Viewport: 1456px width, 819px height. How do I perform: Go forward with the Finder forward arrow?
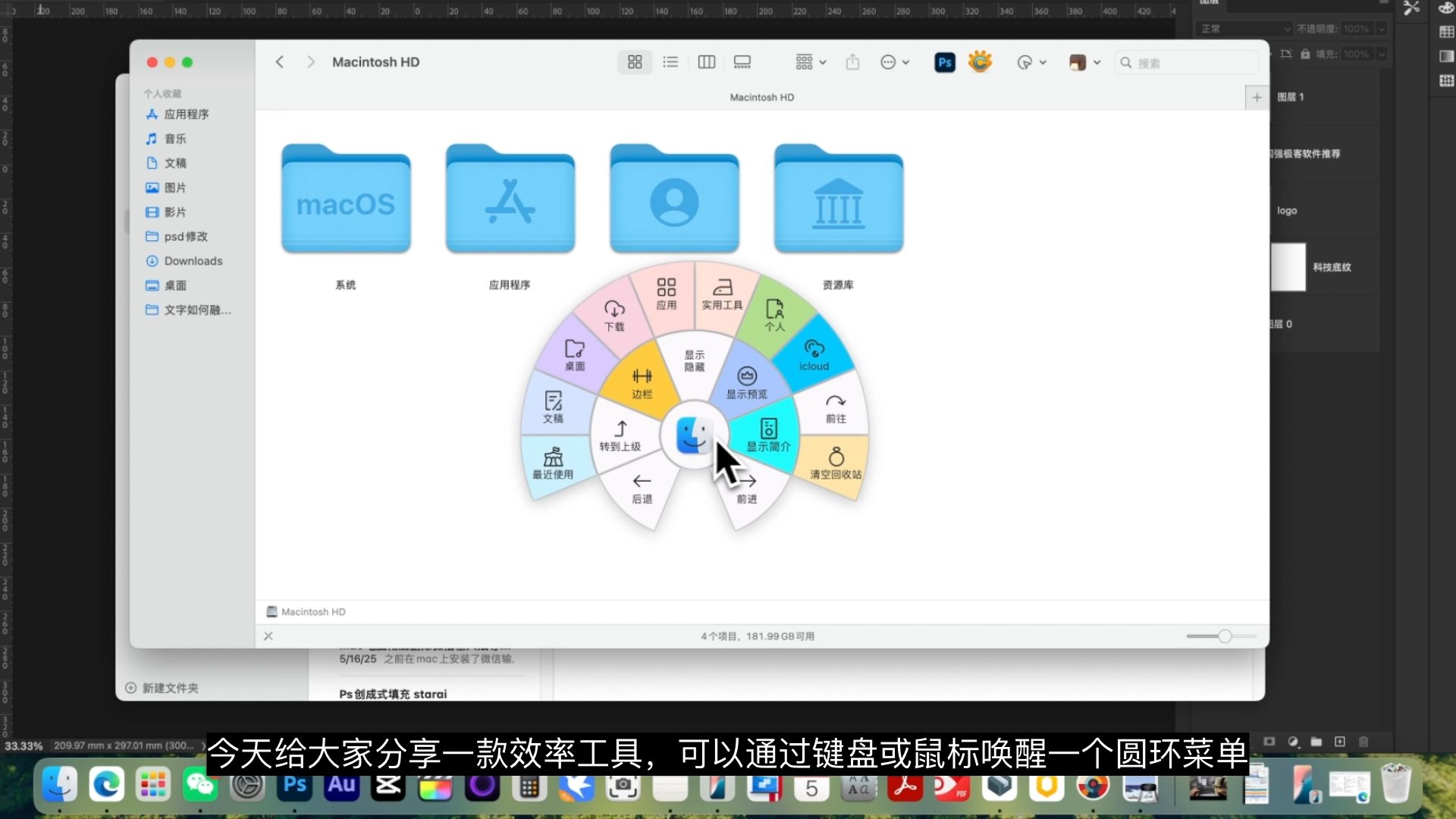click(311, 62)
